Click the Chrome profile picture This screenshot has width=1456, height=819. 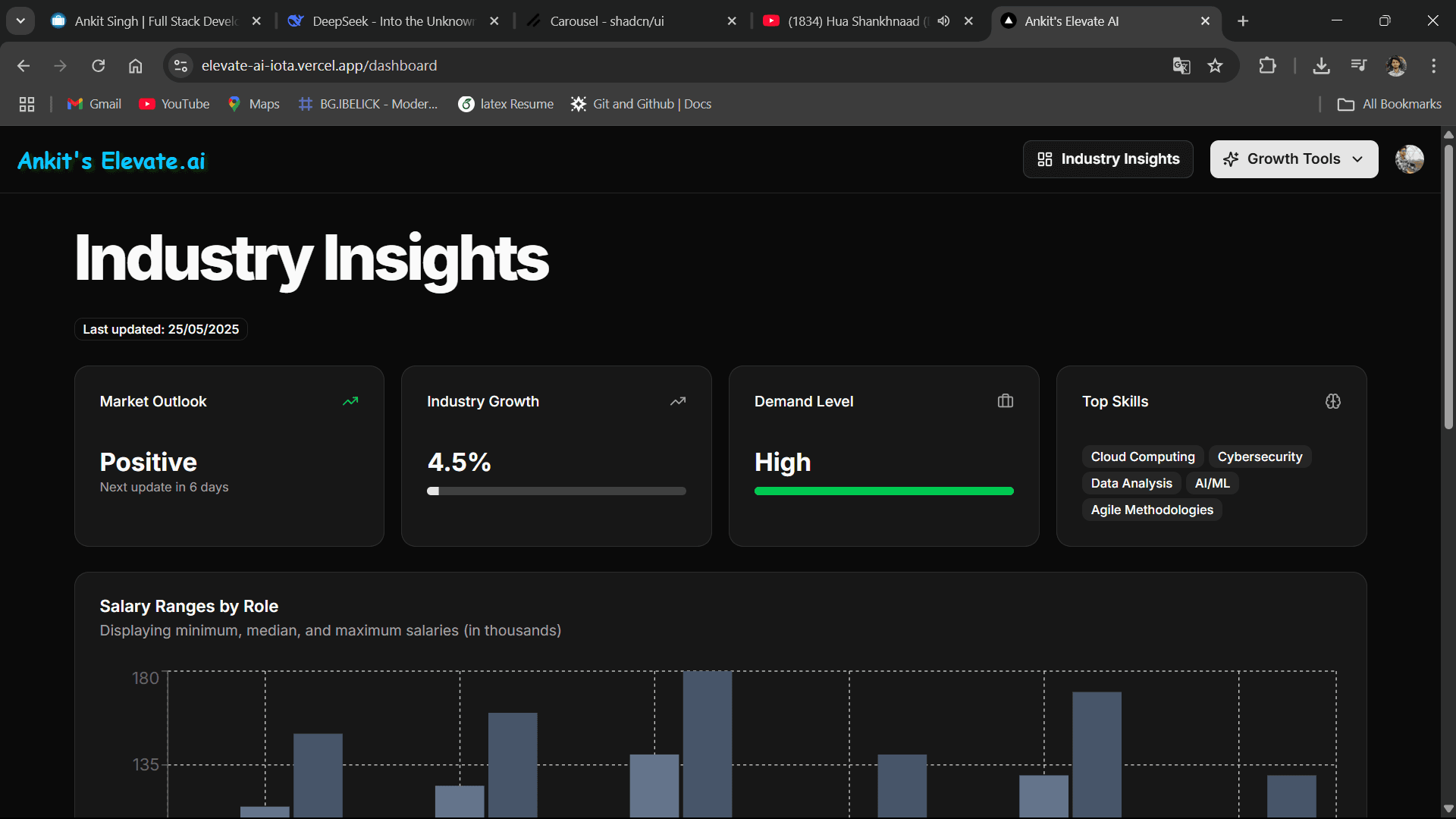[1396, 66]
